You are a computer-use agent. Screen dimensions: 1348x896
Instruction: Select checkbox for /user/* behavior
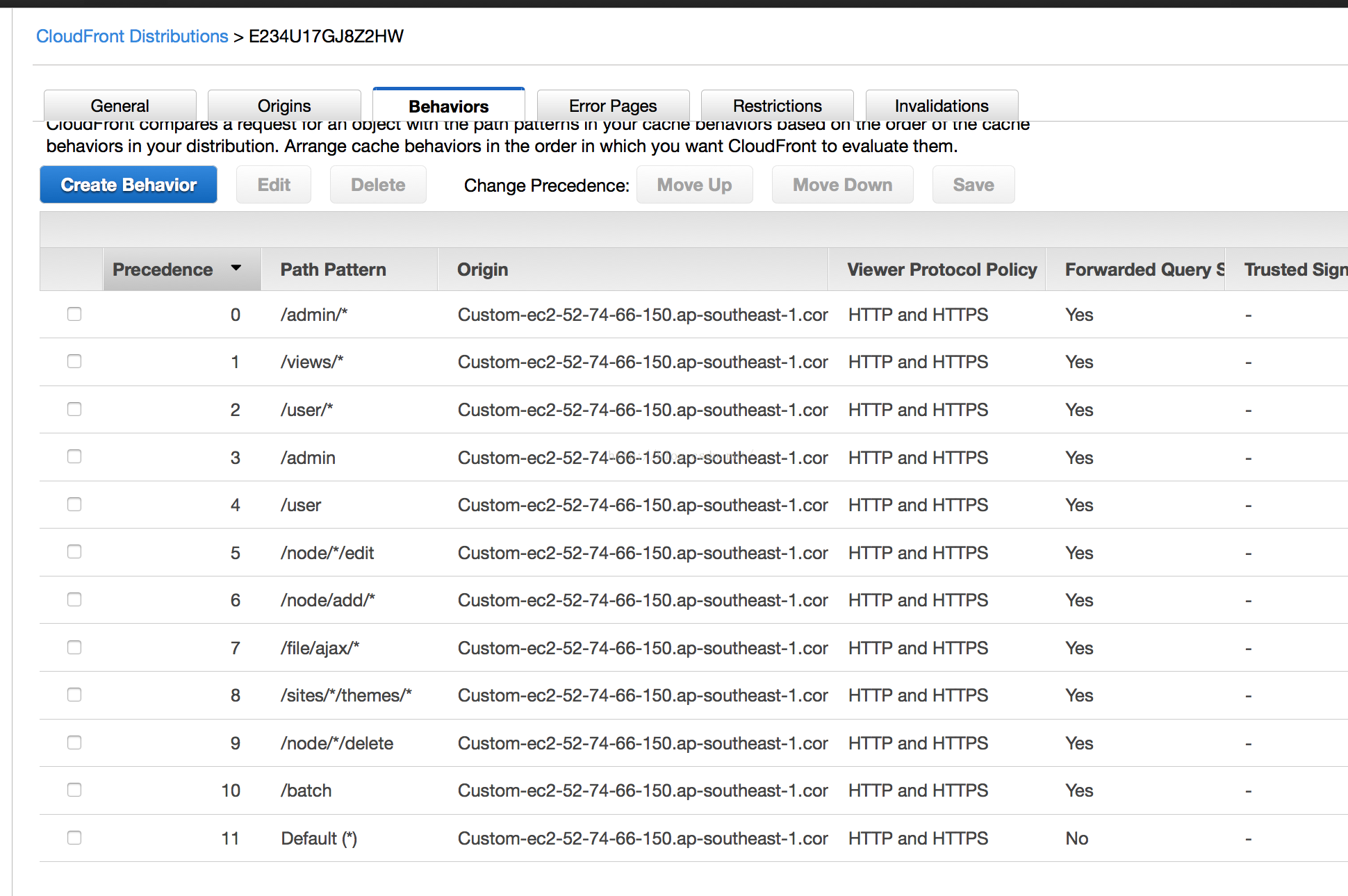click(x=74, y=409)
